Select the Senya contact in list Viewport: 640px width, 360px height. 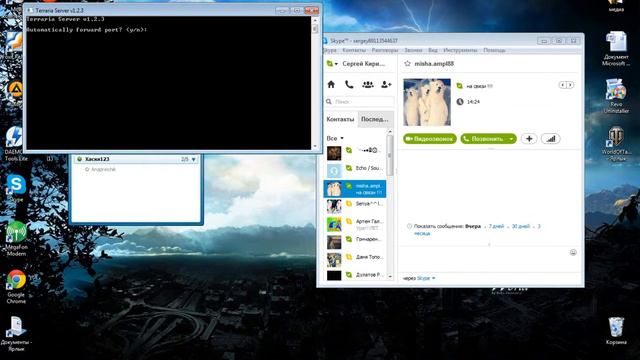(x=355, y=206)
